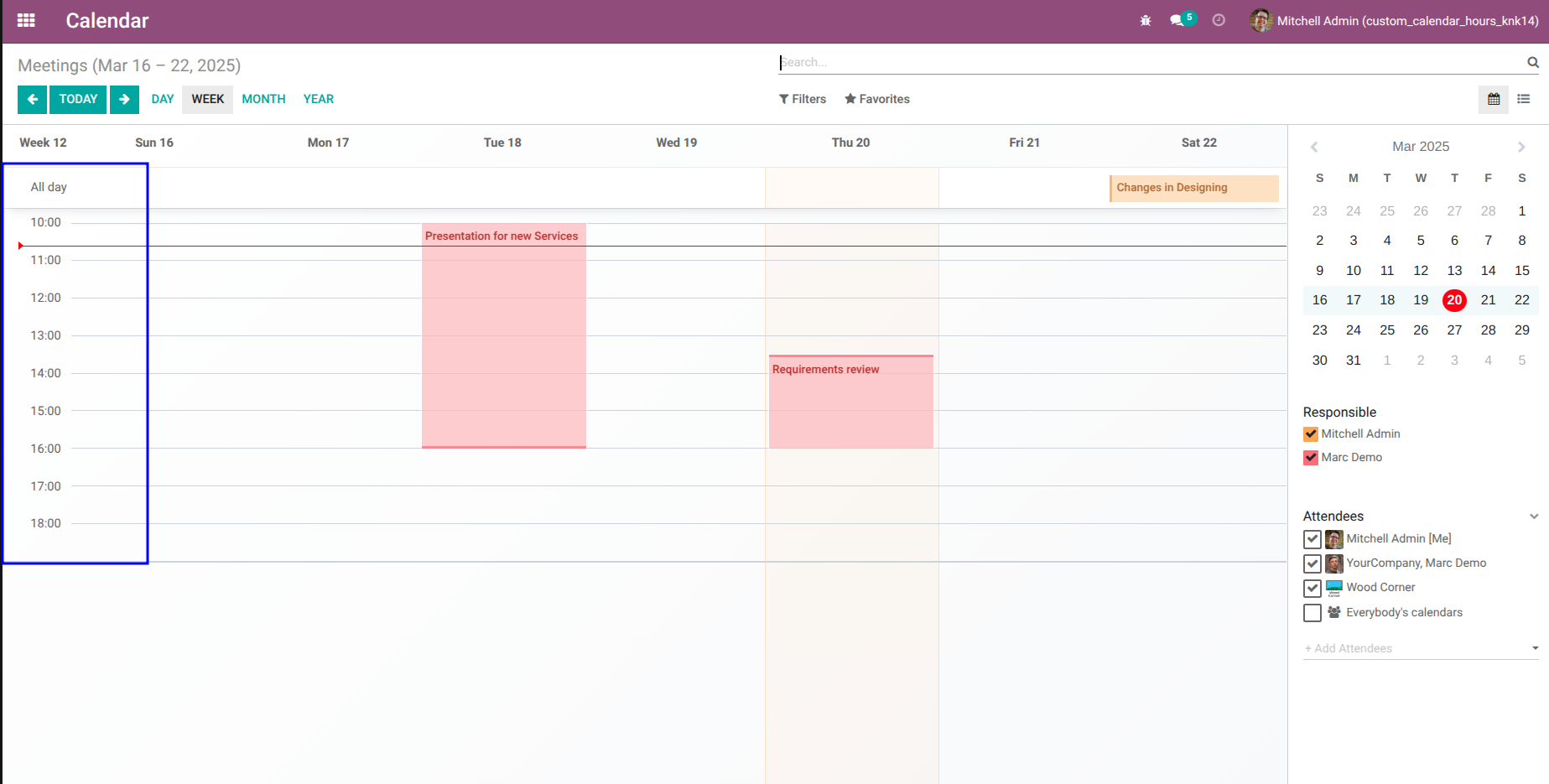Open the debug bug icon menu
The height and width of the screenshot is (784, 1549).
click(1146, 20)
